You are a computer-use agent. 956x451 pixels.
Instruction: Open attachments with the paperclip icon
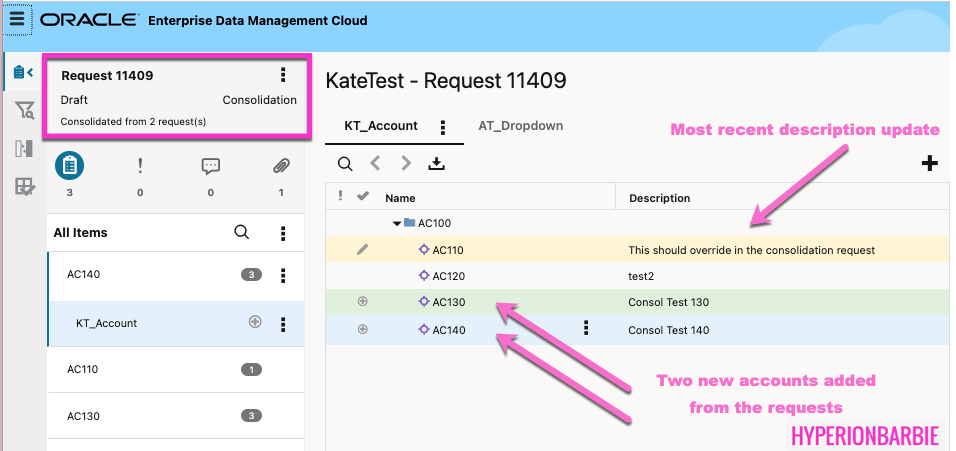click(281, 166)
